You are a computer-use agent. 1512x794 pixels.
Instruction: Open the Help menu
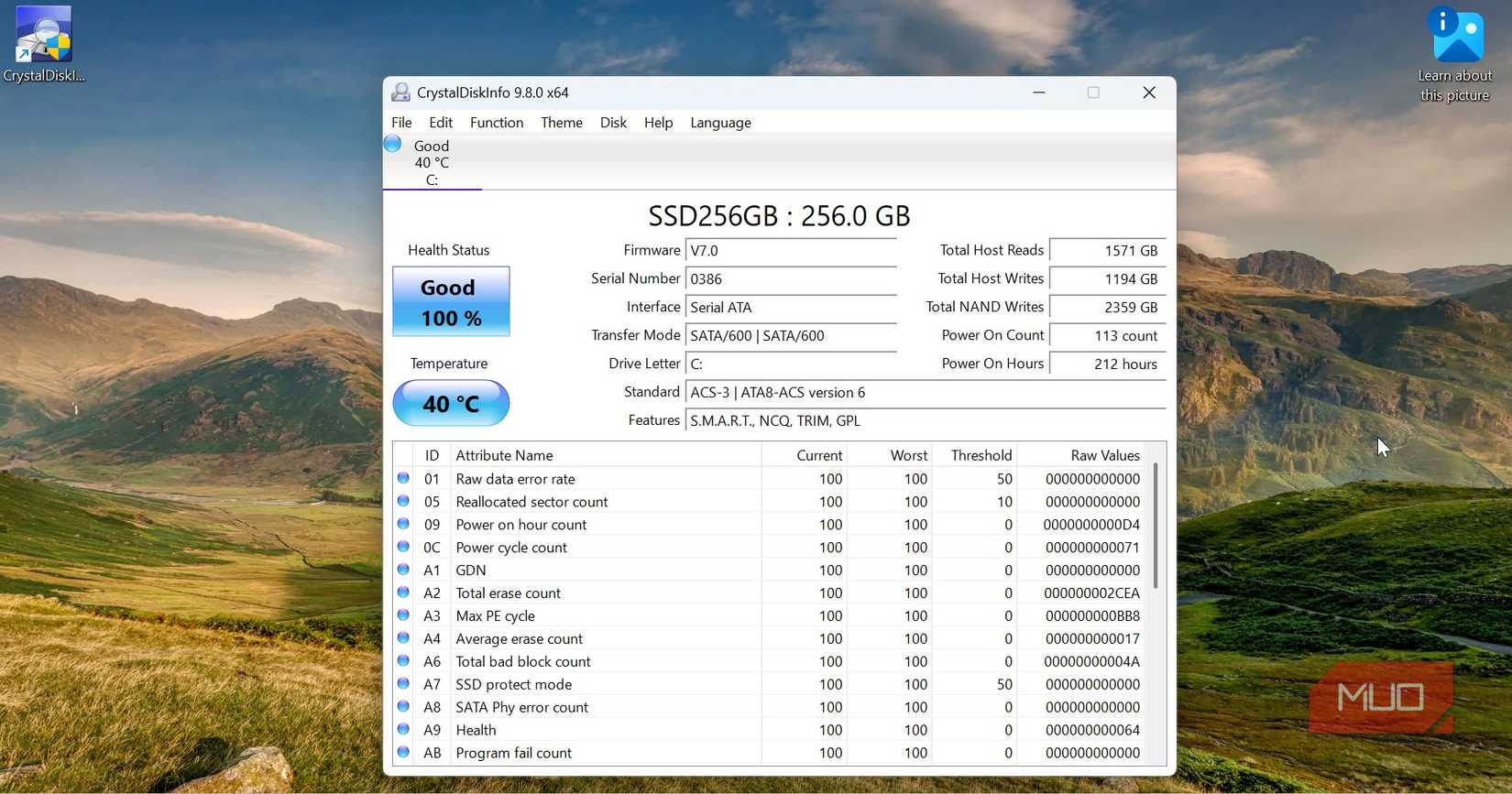[658, 123]
